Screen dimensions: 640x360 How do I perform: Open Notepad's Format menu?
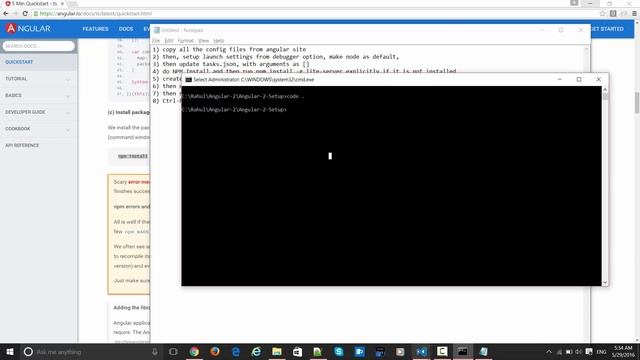pos(186,41)
